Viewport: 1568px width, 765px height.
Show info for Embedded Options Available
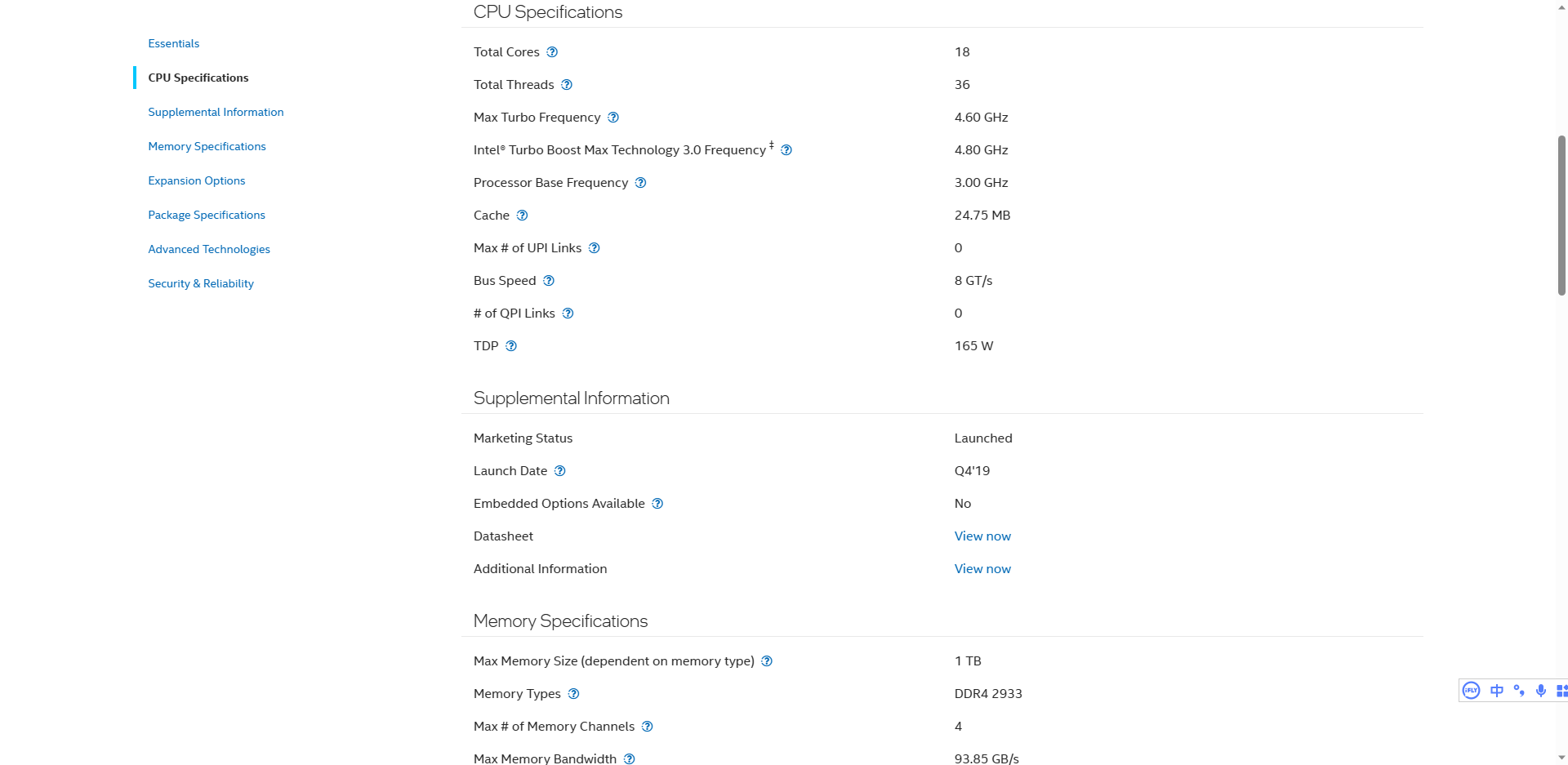[657, 504]
